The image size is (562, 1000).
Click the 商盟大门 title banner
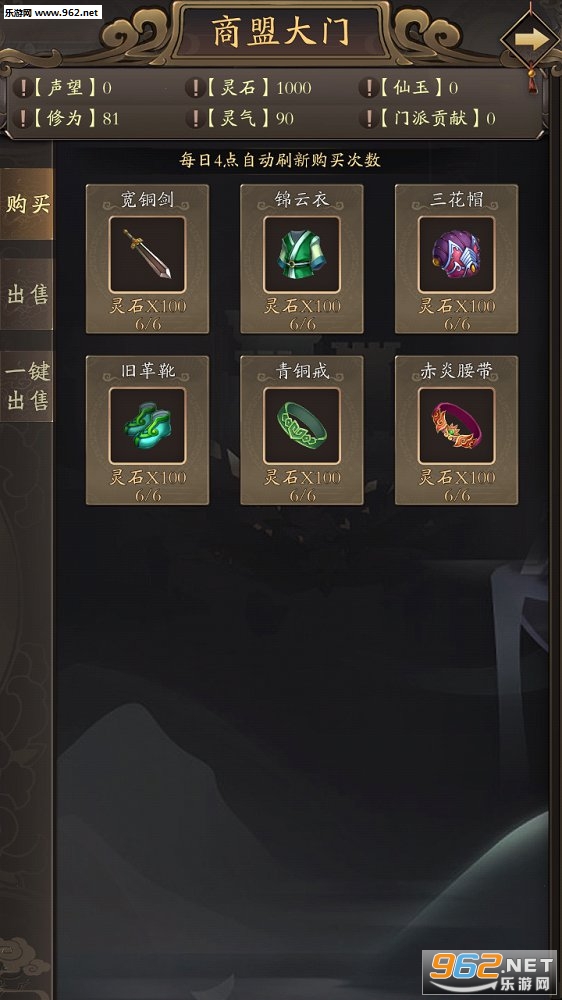click(281, 32)
